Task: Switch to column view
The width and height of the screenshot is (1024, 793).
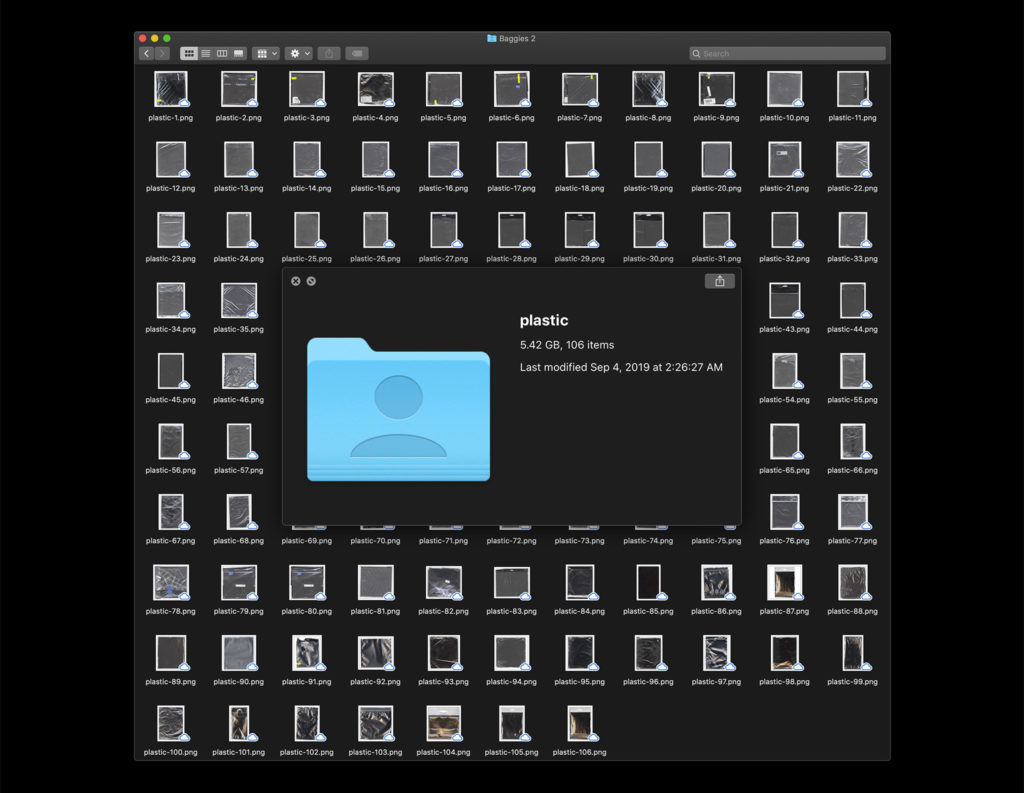Action: (222, 53)
